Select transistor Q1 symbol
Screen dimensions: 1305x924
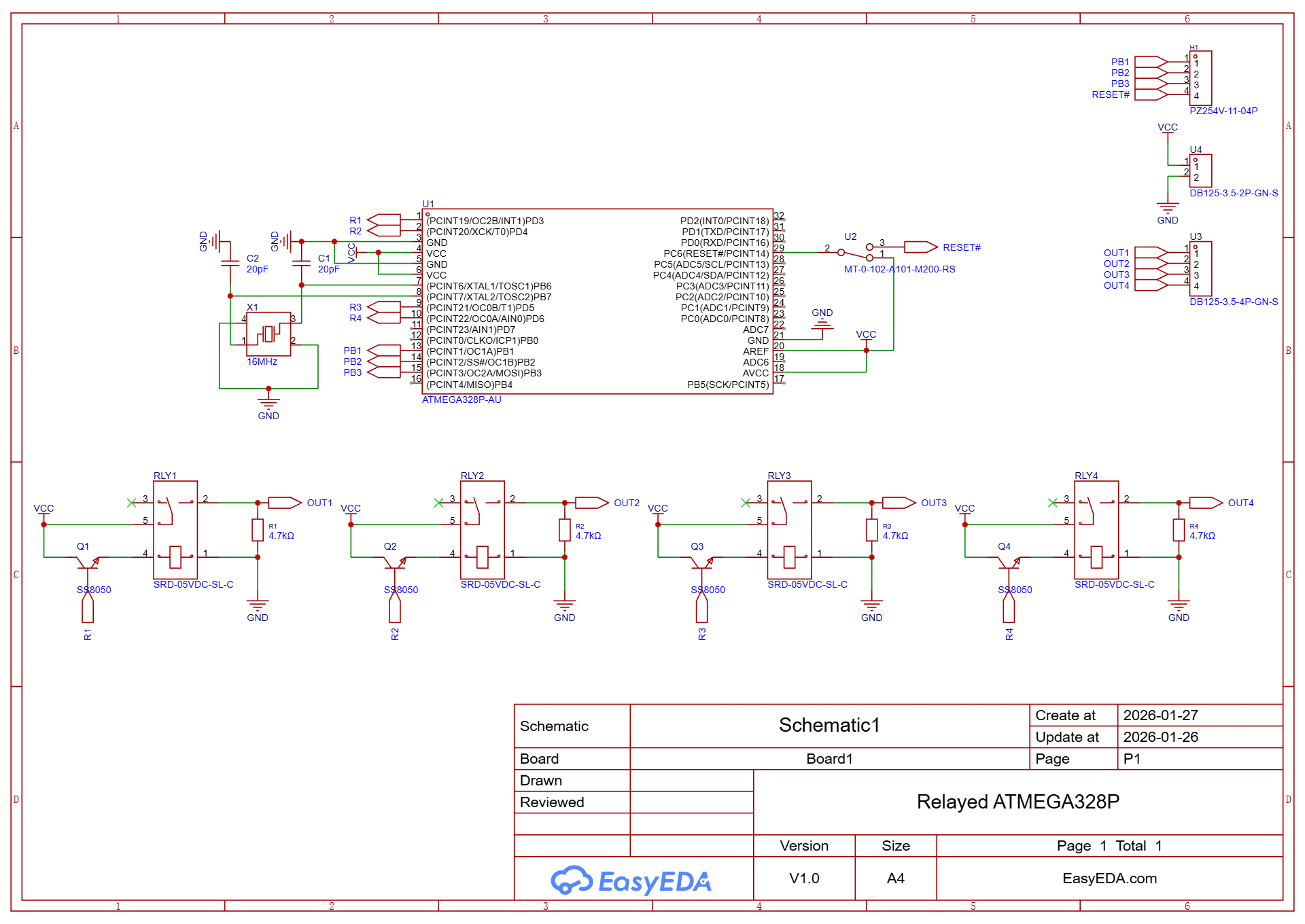88,562
